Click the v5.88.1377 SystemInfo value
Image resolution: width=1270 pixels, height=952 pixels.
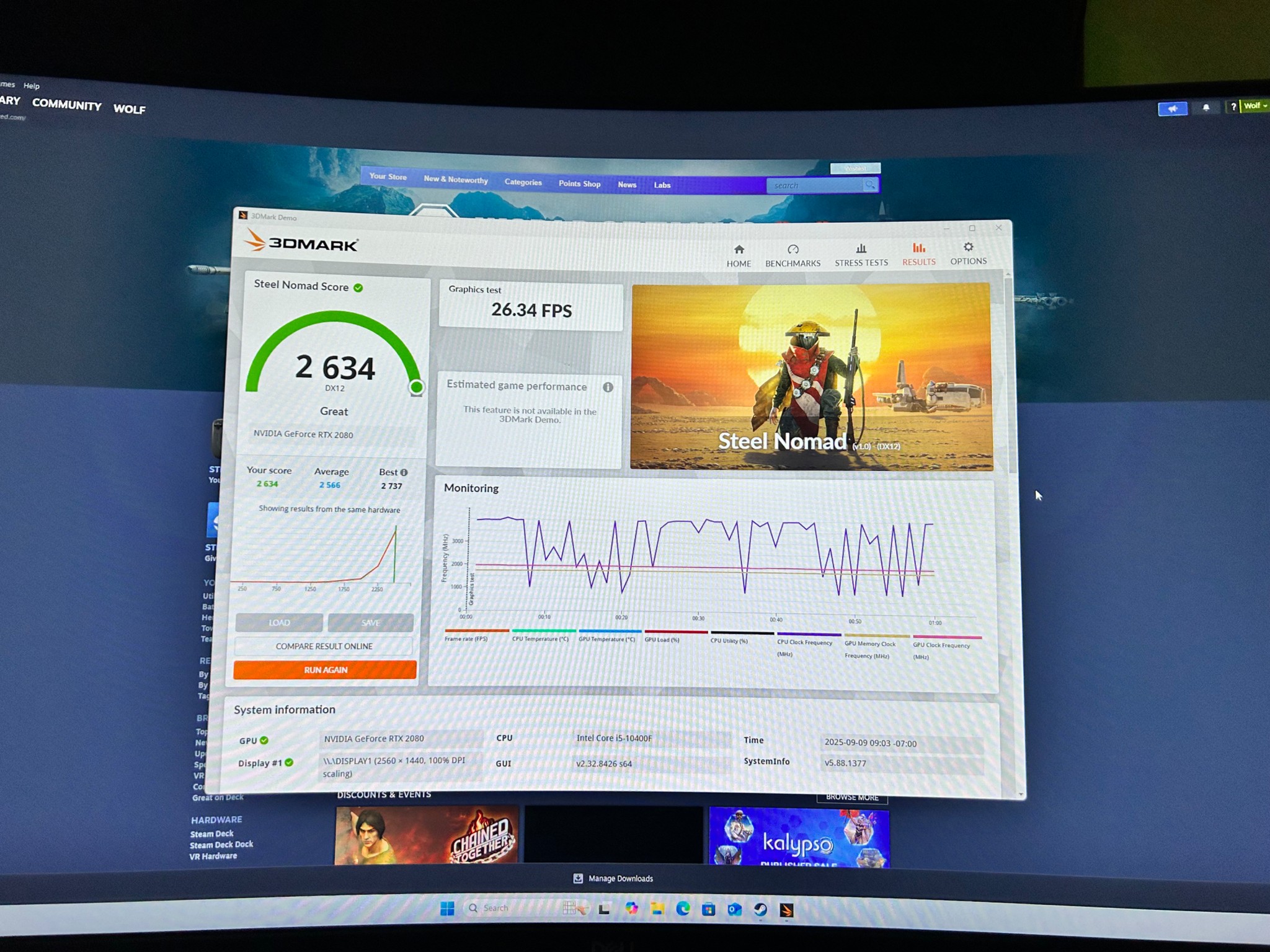click(845, 763)
